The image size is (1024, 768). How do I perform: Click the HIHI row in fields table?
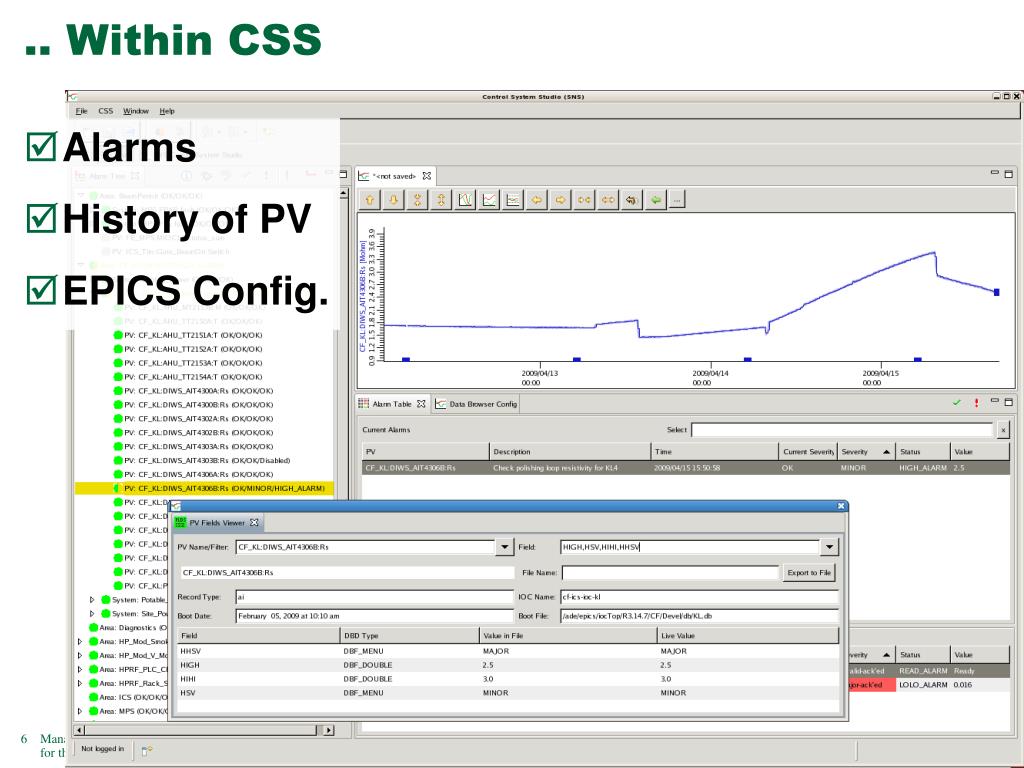(x=508, y=679)
